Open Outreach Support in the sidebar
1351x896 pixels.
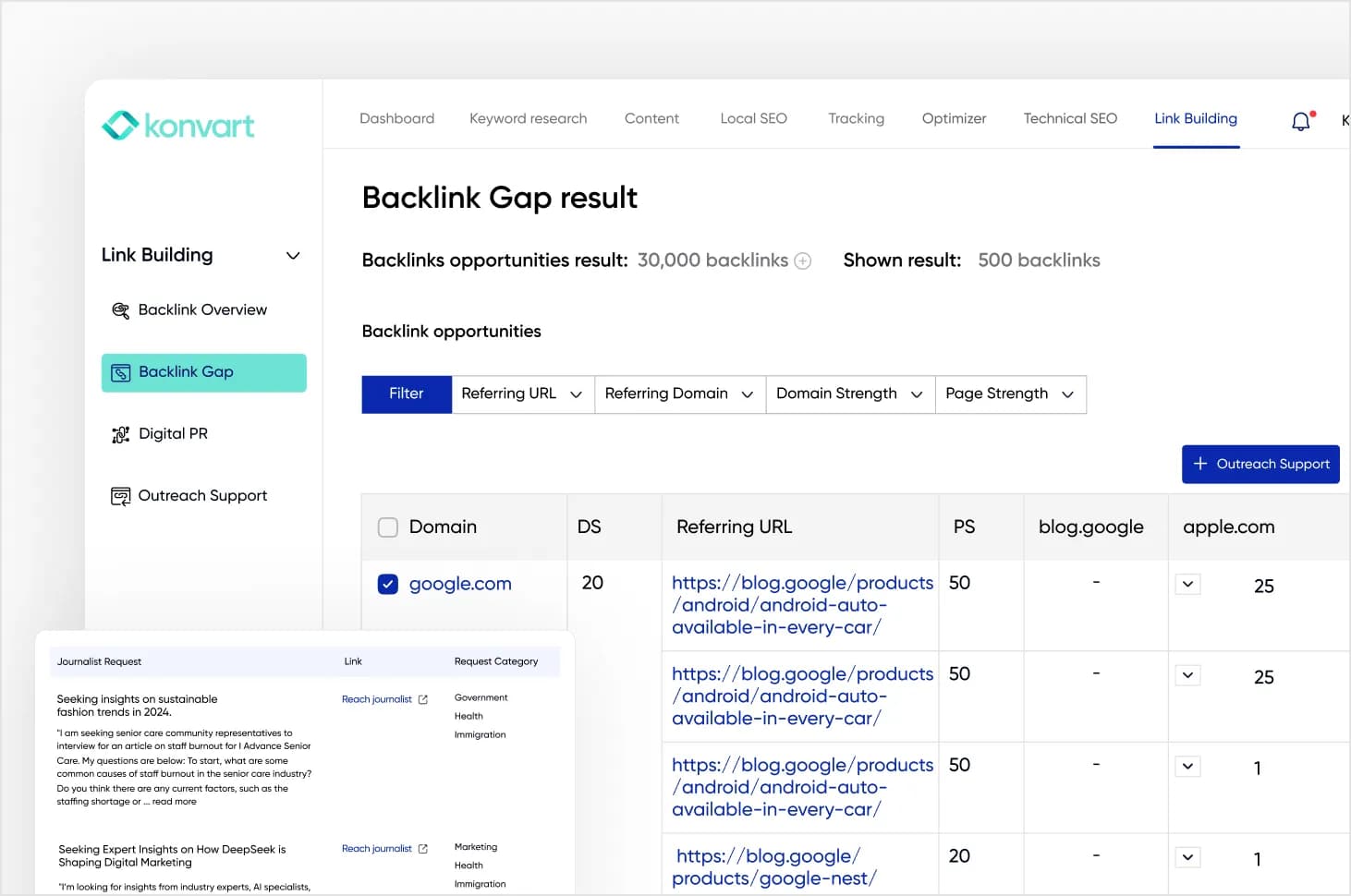(203, 496)
